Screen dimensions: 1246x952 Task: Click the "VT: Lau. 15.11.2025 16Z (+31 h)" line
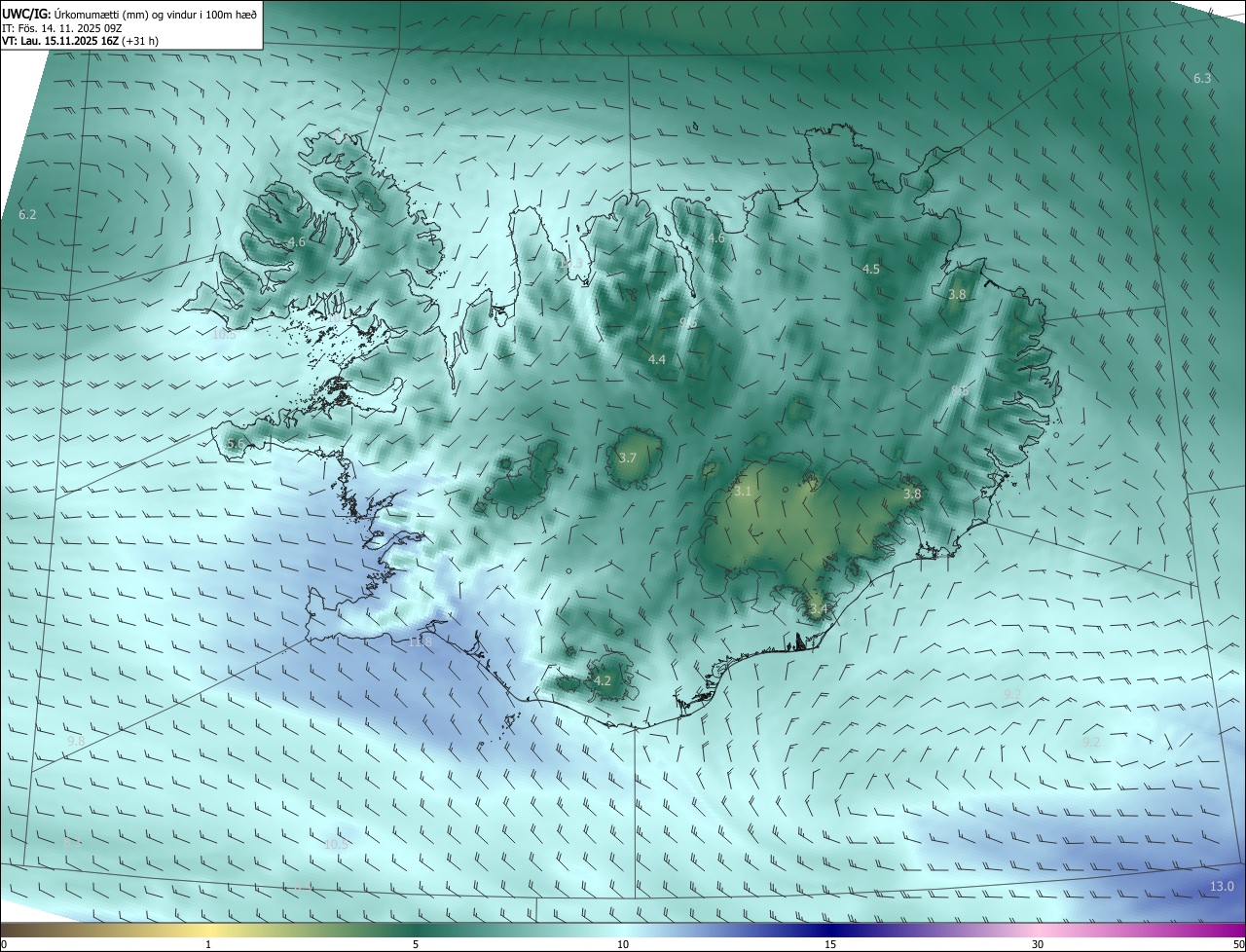pyautogui.click(x=80, y=41)
